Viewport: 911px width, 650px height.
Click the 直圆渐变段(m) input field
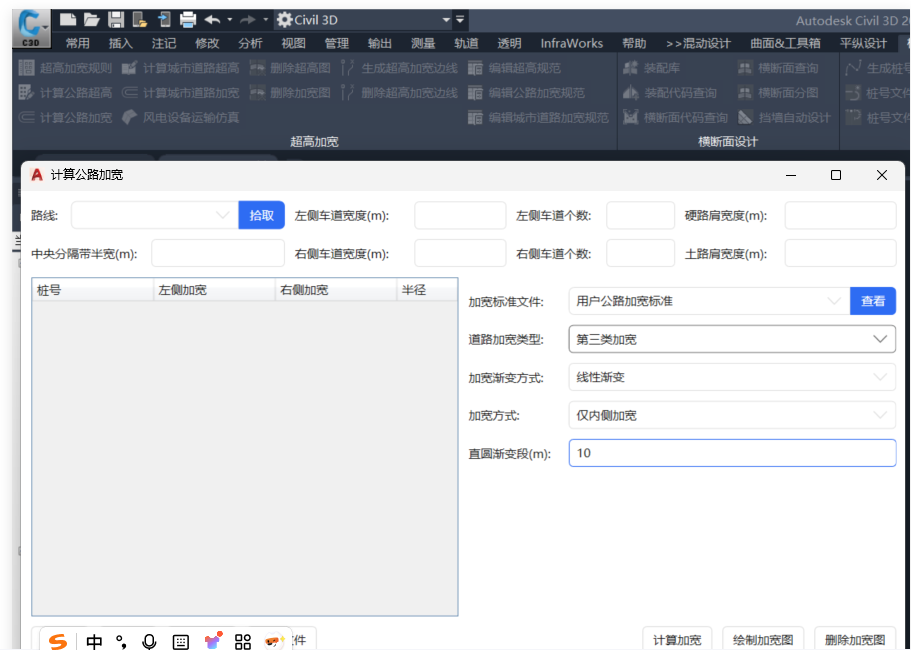coord(732,453)
